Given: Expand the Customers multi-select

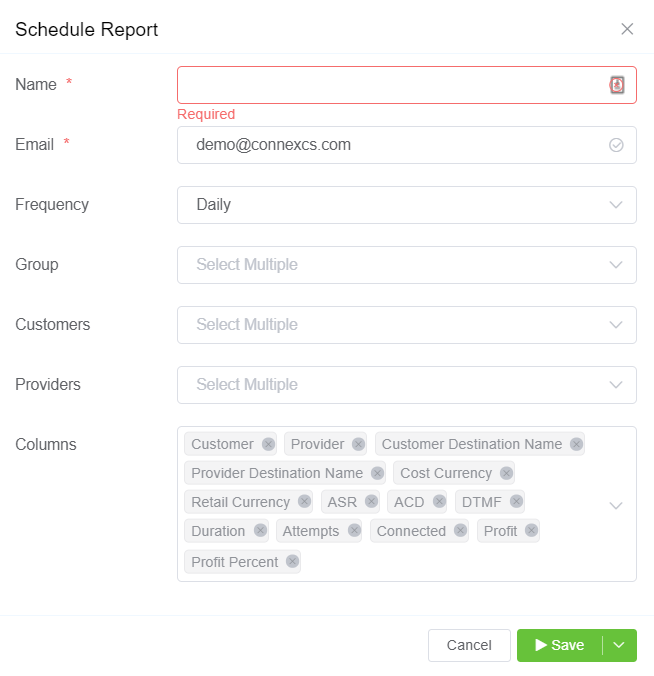Looking at the screenshot, I should click(406, 325).
